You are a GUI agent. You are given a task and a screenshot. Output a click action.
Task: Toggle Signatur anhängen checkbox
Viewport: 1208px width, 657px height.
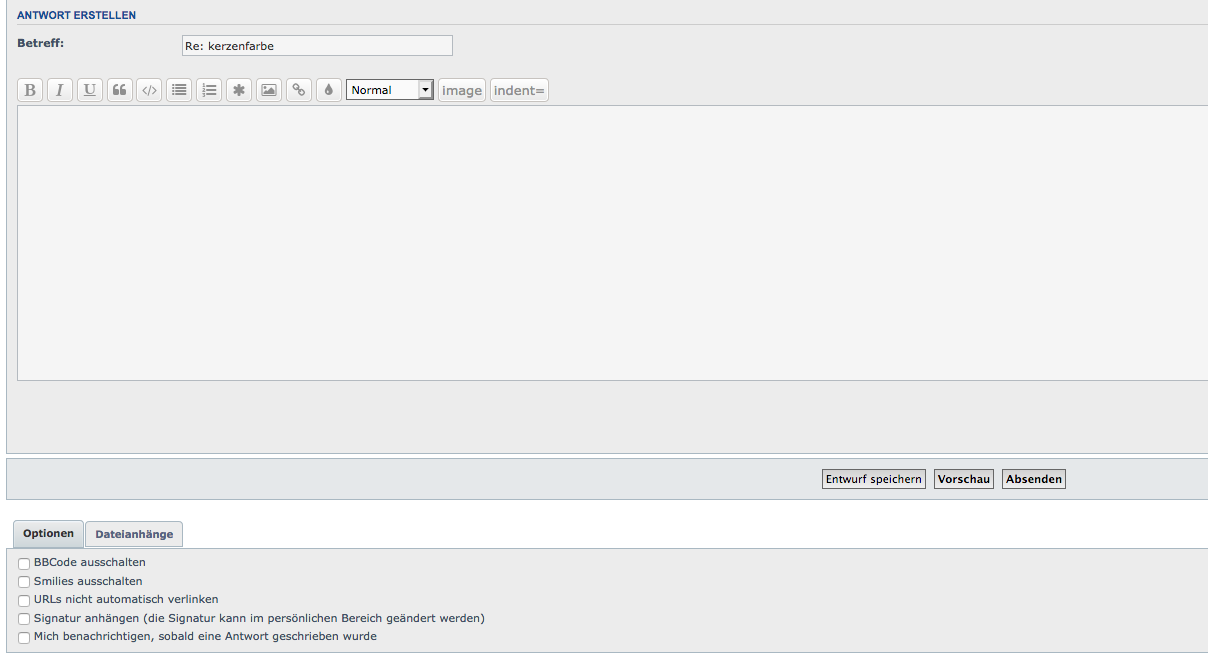24,620
